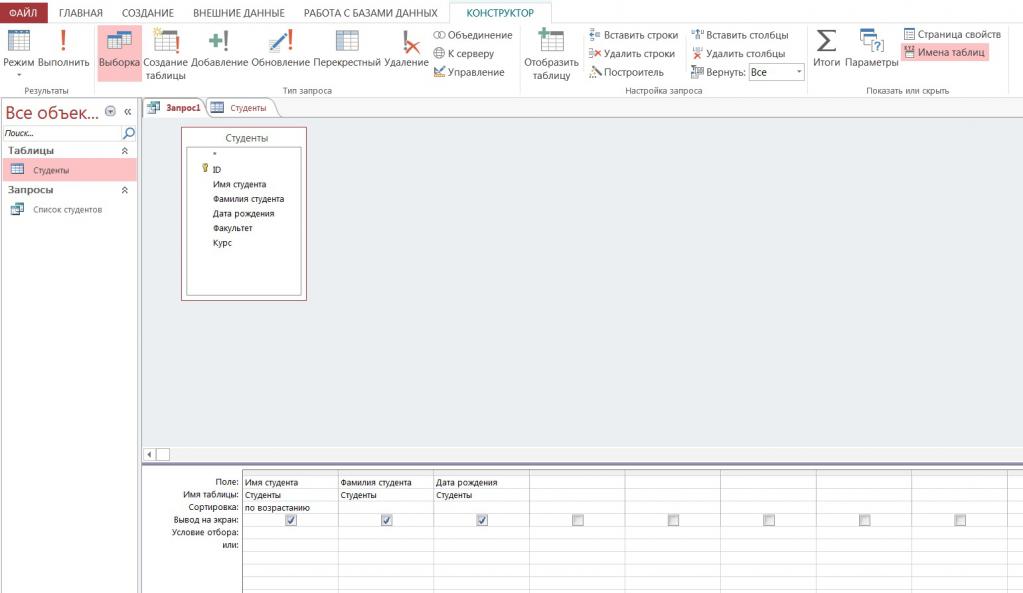The height and width of the screenshot is (593, 1023).
Task: Open navigation pane category dropdown arrow
Action: coord(110,112)
